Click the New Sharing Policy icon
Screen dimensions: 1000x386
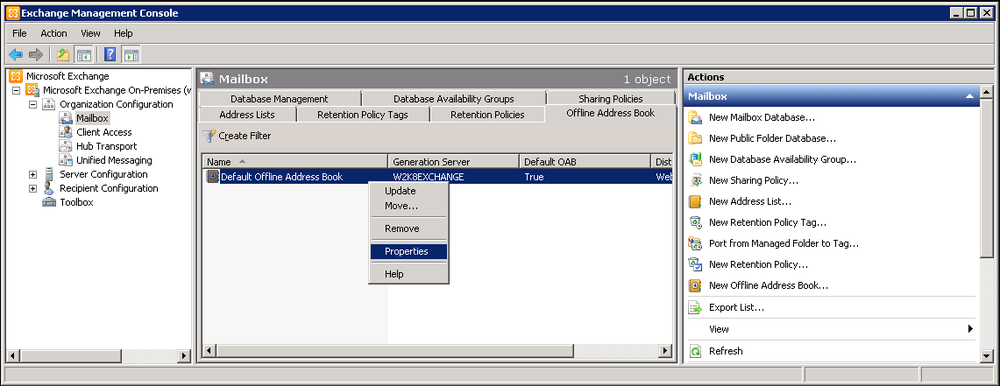696,181
